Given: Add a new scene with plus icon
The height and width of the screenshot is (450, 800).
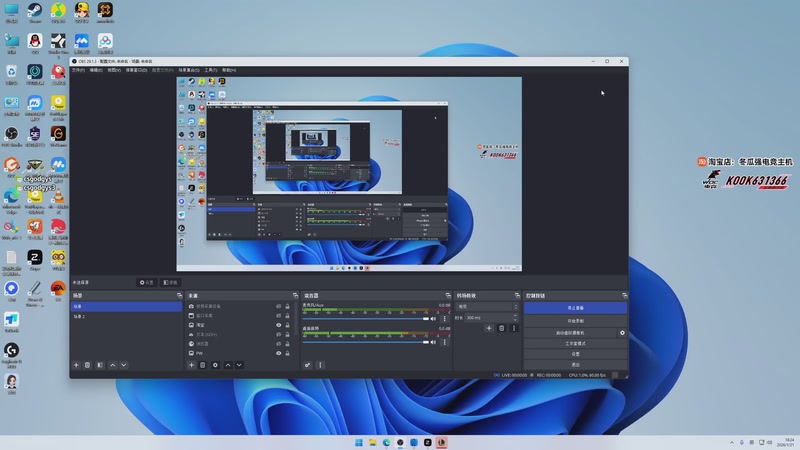Looking at the screenshot, I should (76, 365).
